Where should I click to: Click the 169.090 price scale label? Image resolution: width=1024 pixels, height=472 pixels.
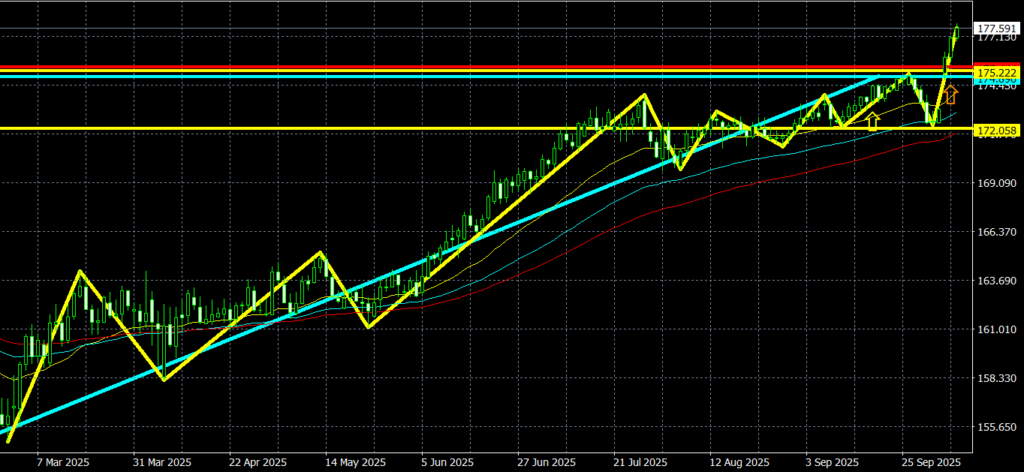coord(997,184)
